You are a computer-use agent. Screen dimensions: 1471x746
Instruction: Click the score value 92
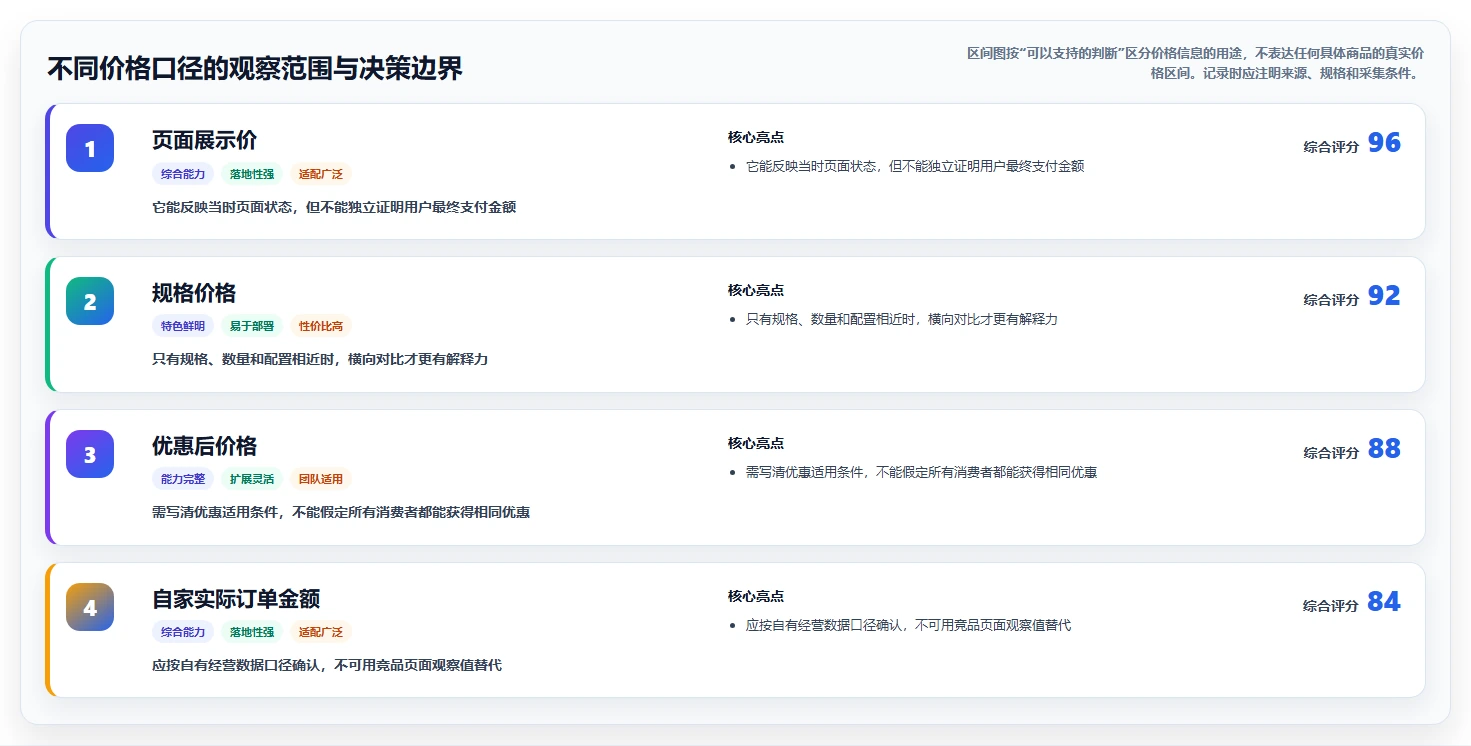[1384, 295]
